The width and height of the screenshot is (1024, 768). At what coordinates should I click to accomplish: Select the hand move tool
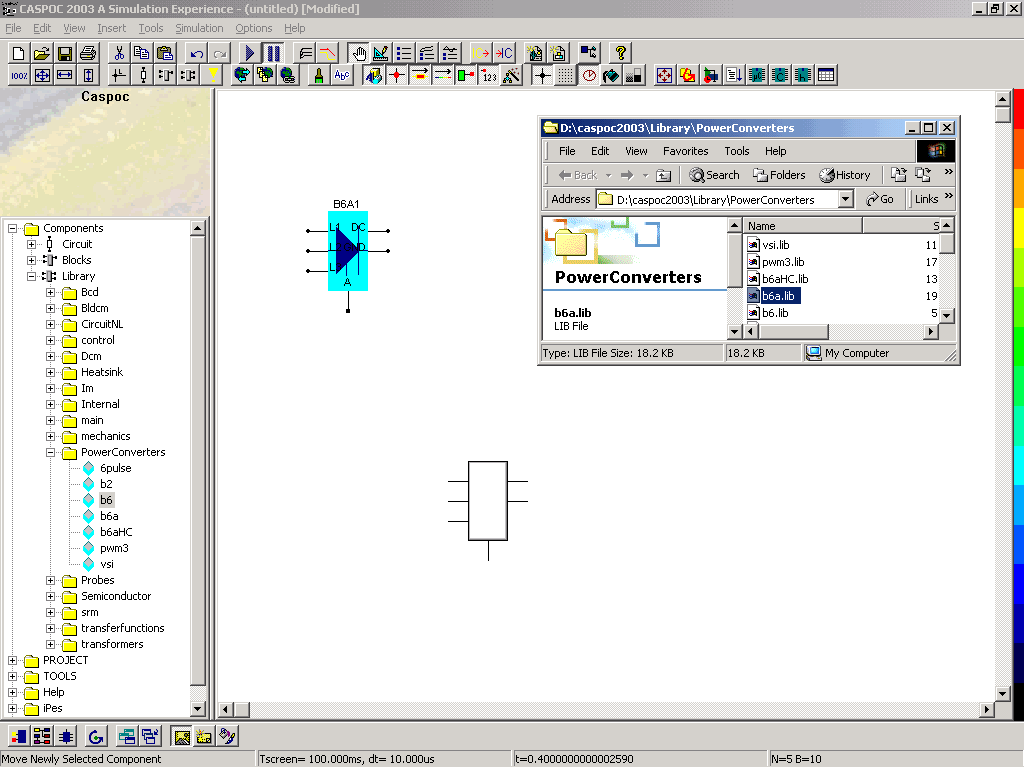[x=358, y=53]
